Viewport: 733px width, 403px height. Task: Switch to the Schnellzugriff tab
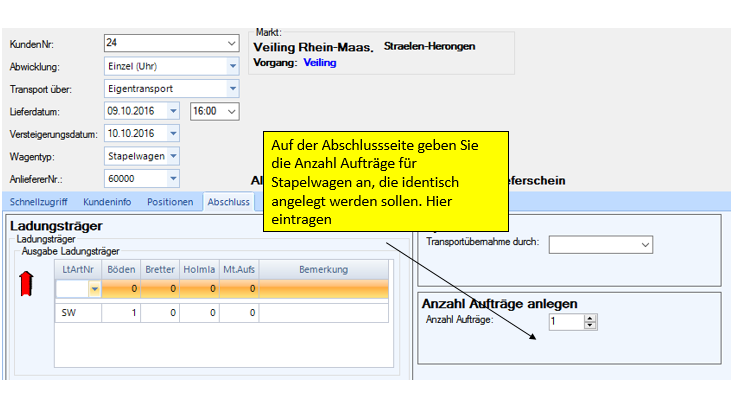click(40, 202)
